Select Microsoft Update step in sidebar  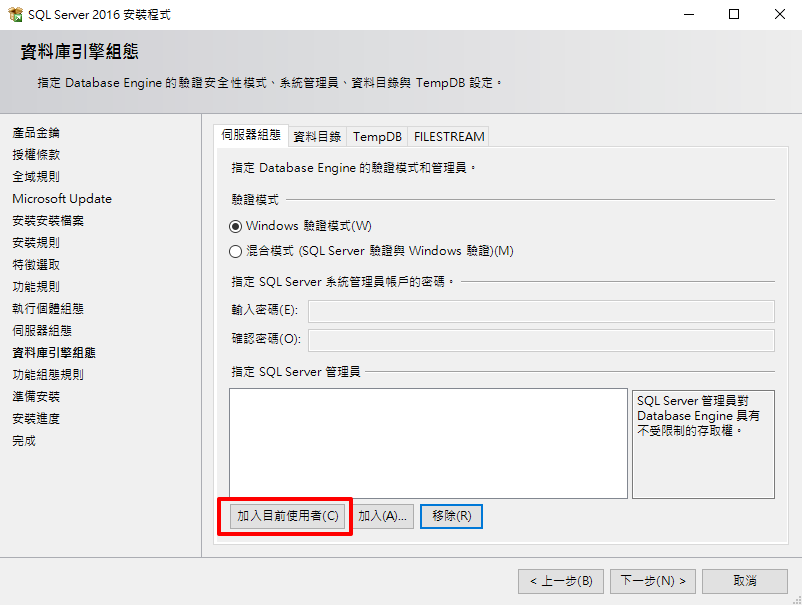(x=62, y=199)
